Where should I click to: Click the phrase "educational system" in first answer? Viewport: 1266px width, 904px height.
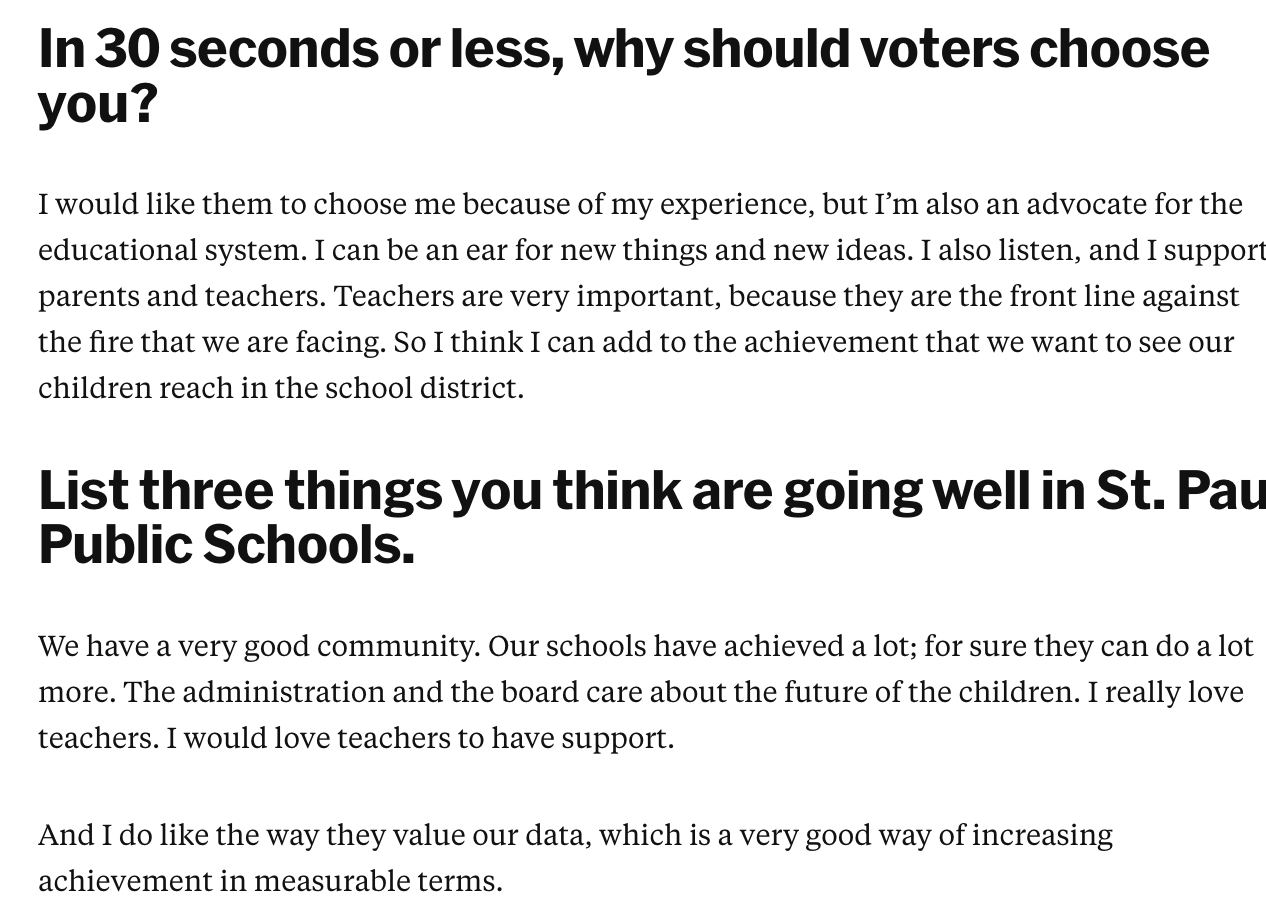coord(170,250)
